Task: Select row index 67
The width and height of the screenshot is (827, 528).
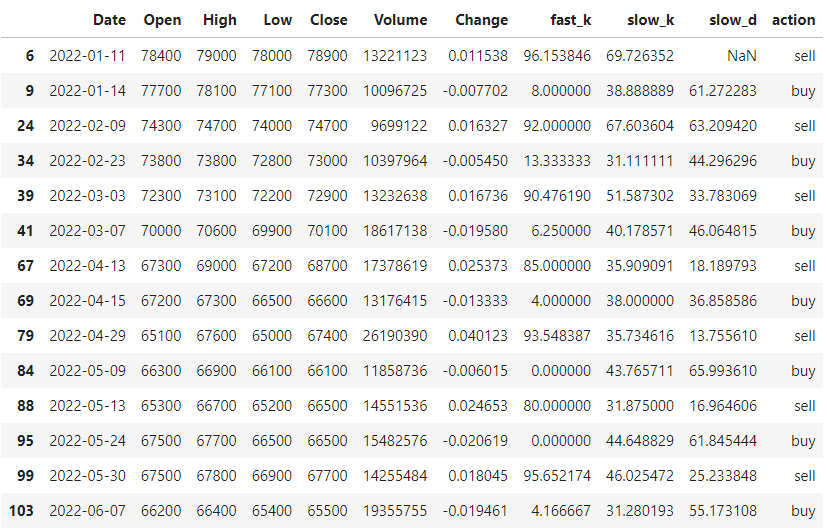Action: [25, 265]
